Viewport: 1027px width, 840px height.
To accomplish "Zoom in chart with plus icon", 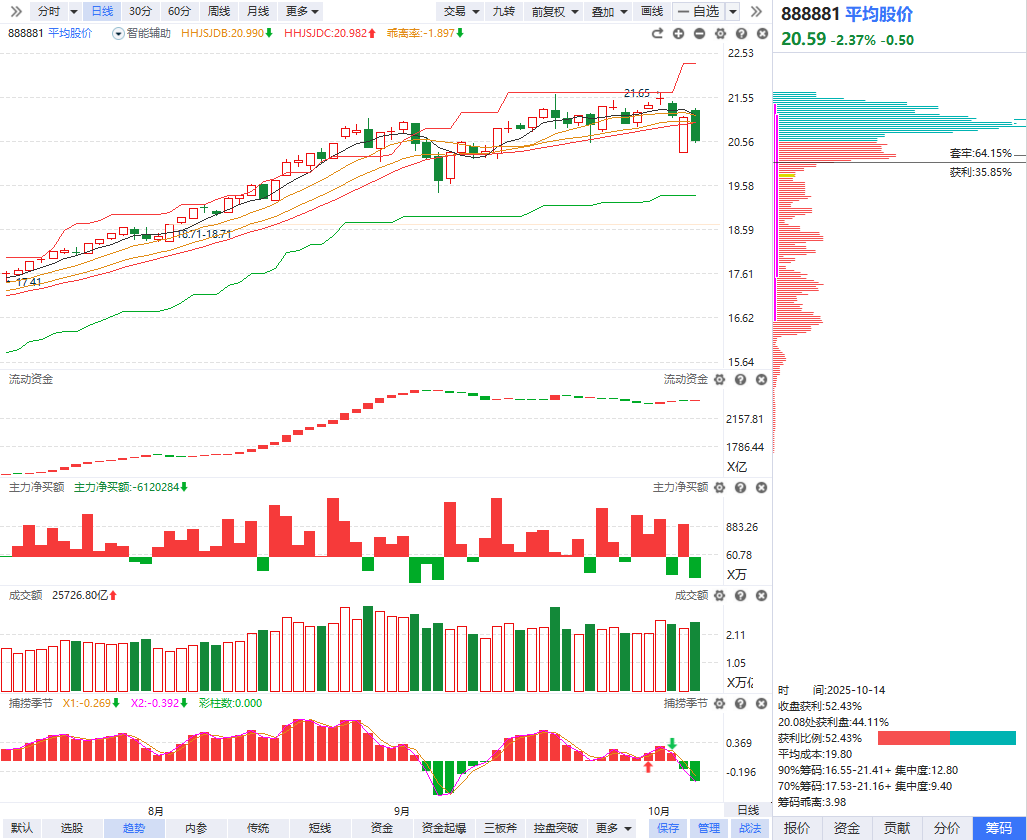I will (678, 33).
